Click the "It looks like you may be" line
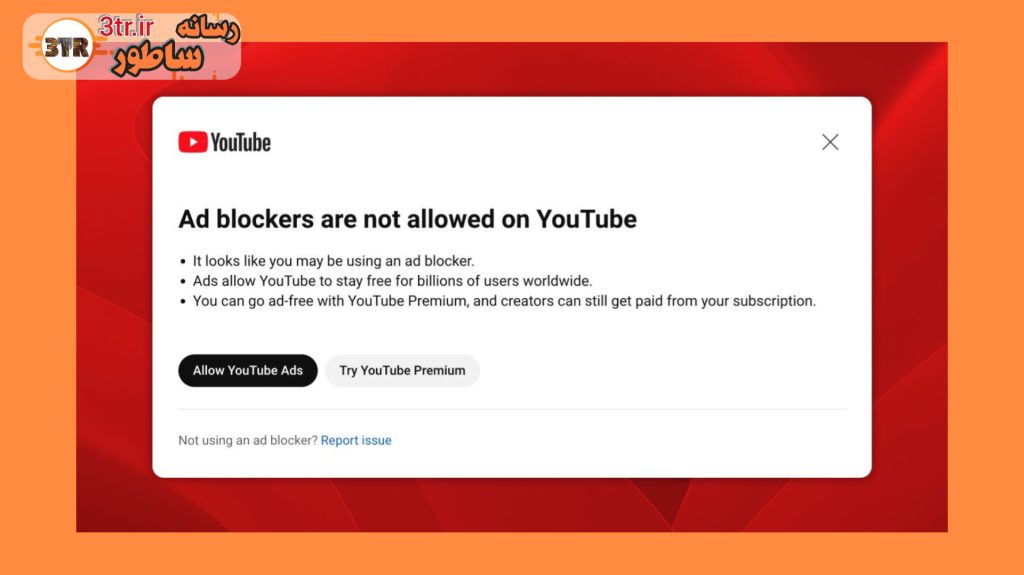 point(333,261)
